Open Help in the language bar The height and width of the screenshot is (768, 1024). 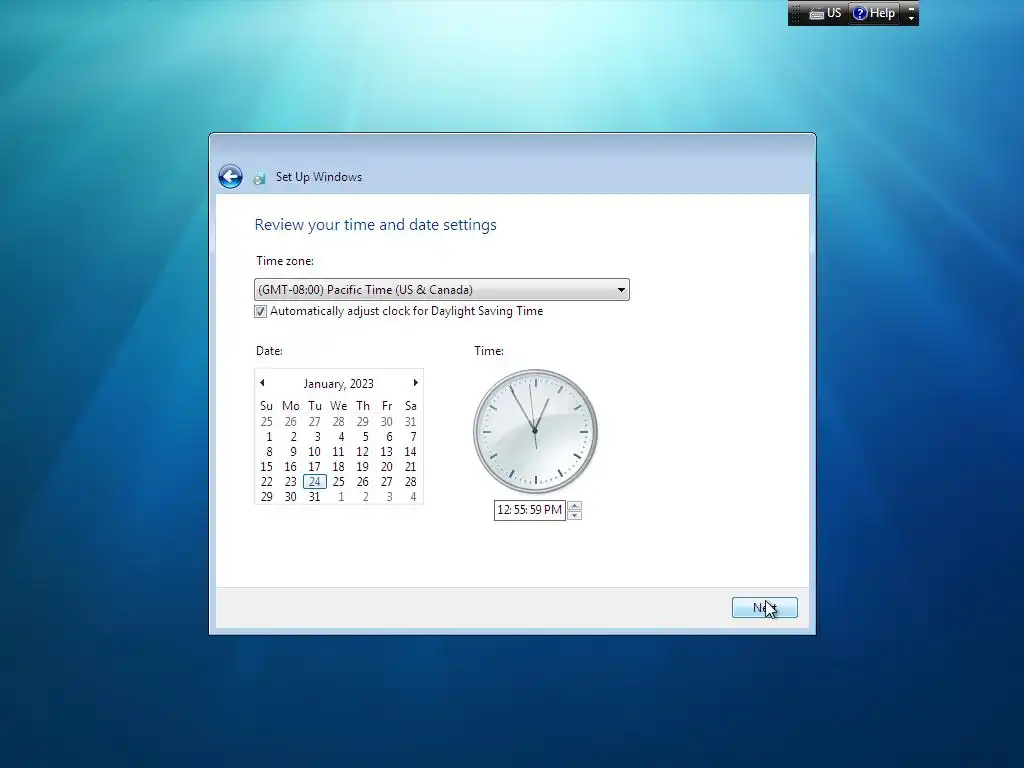[874, 13]
